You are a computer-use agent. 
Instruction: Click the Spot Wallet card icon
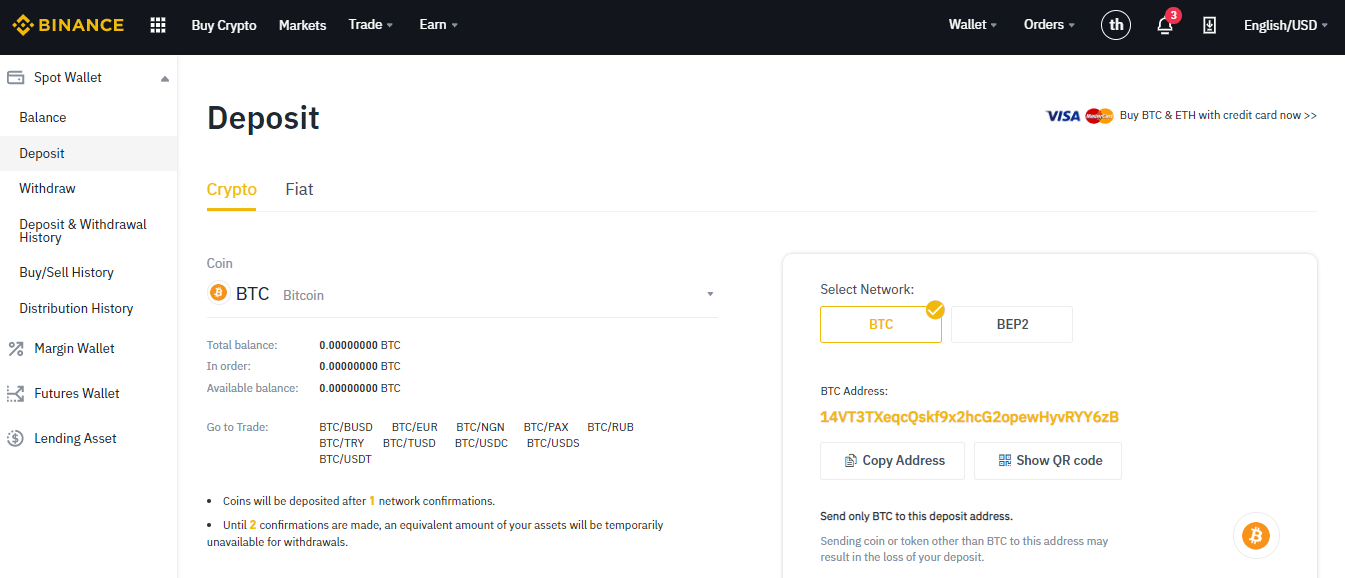point(15,77)
